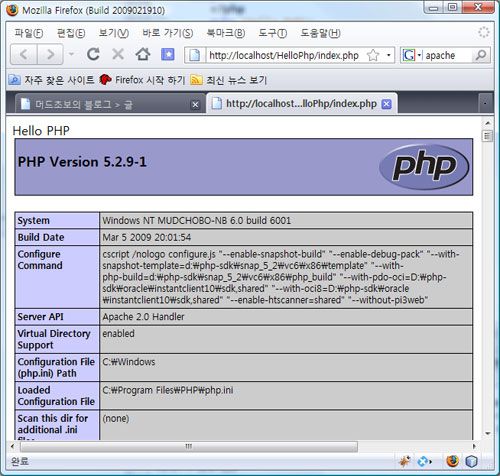This screenshot has width=500, height=476.
Task: Focus the URL field with localhost/HelloPhp/index.php
Action: 284,55
